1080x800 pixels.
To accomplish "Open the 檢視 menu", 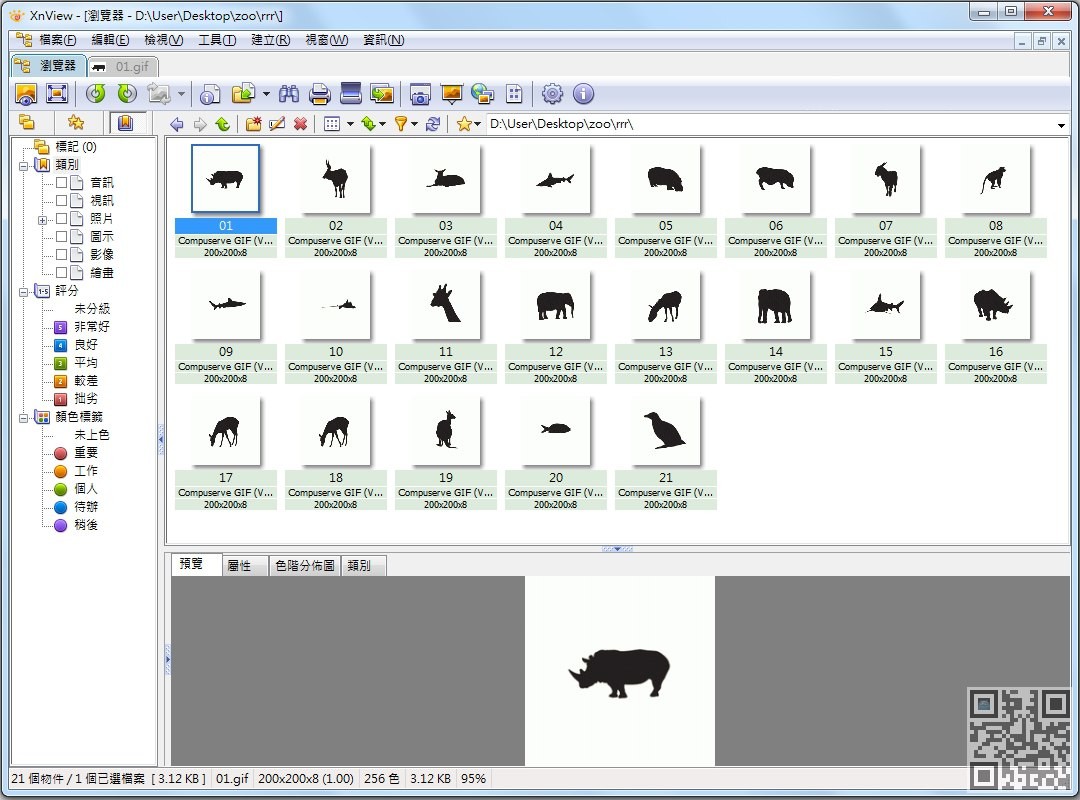I will [x=163, y=40].
